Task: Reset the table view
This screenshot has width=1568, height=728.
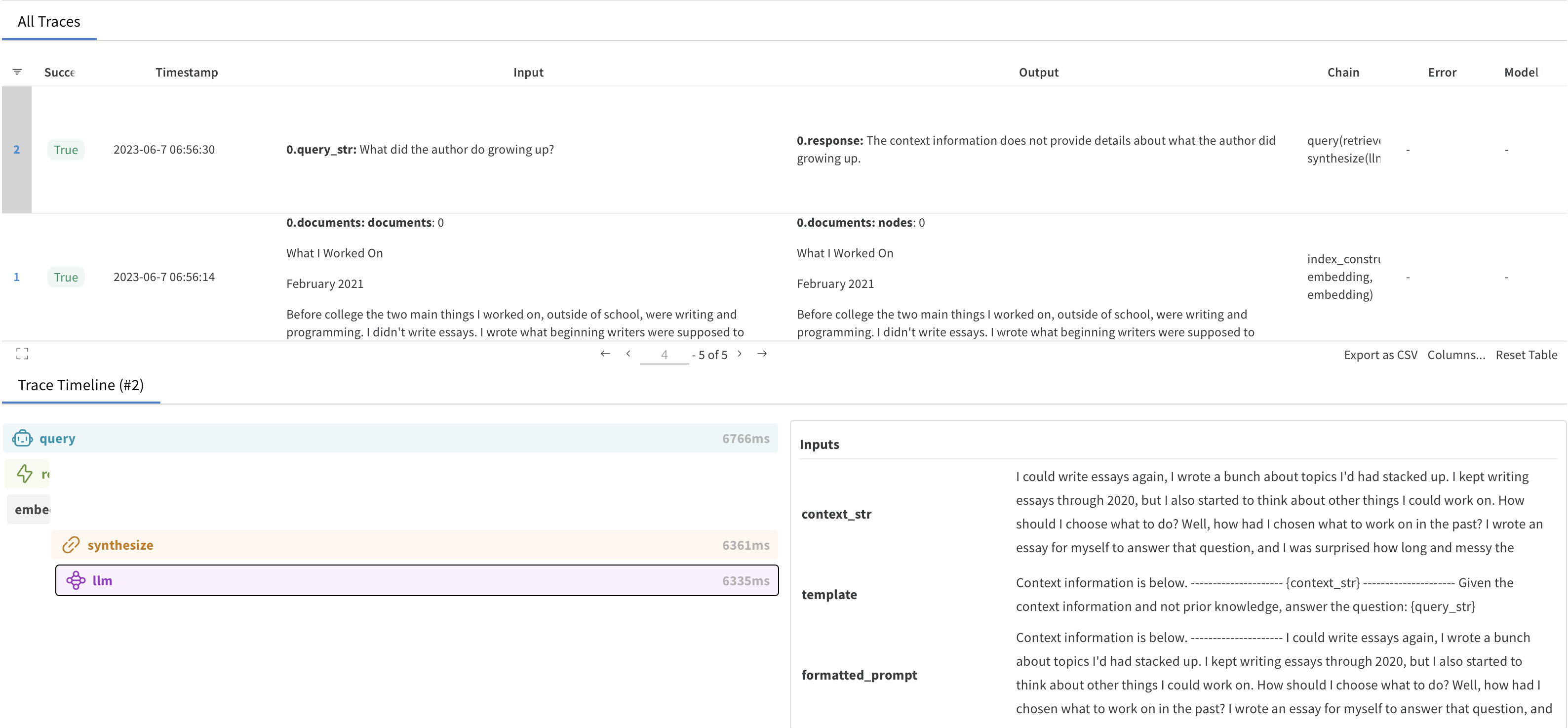Action: [x=1526, y=355]
